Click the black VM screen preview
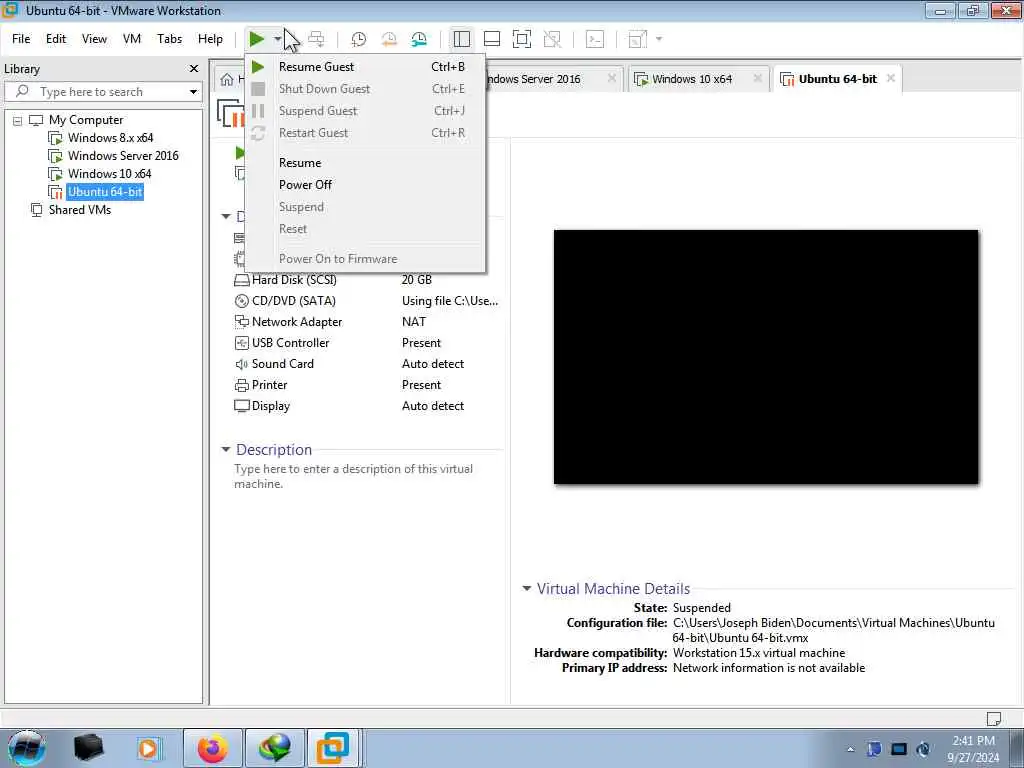Screen dimensions: 1024x768 pyautogui.click(x=766, y=357)
